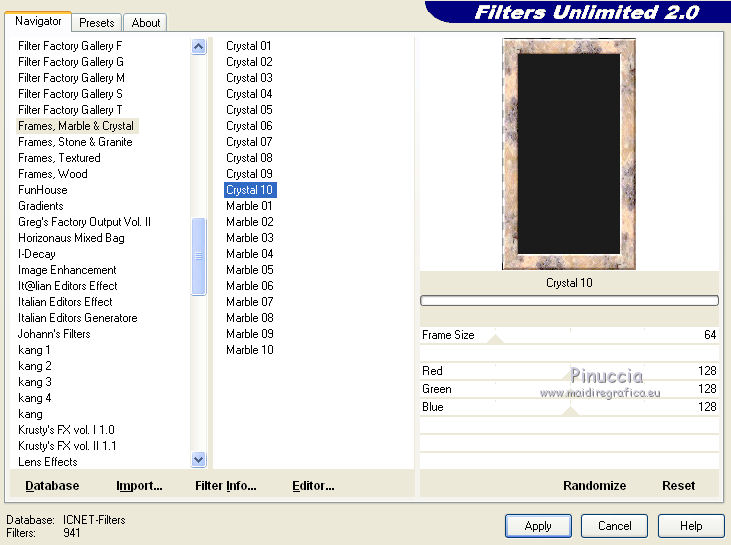Image resolution: width=731 pixels, height=545 pixels.
Task: Select Filter Factory Gallery T category
Action: pyautogui.click(x=70, y=110)
